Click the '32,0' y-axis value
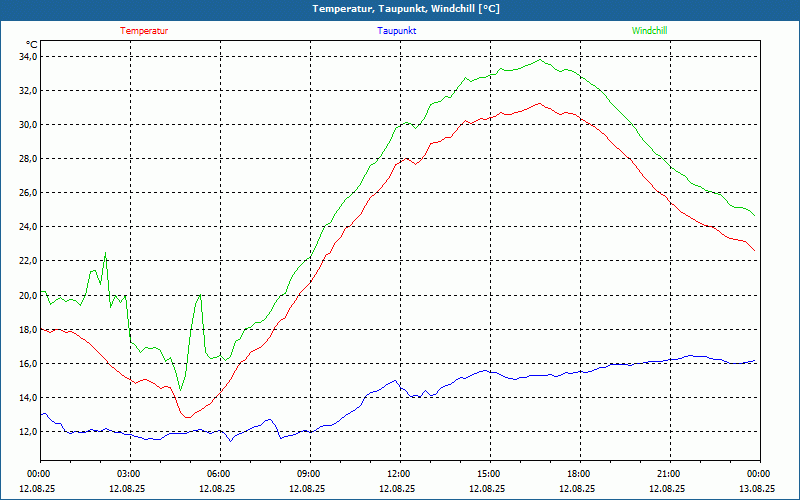Viewport: 800px width, 500px height. coord(29,91)
